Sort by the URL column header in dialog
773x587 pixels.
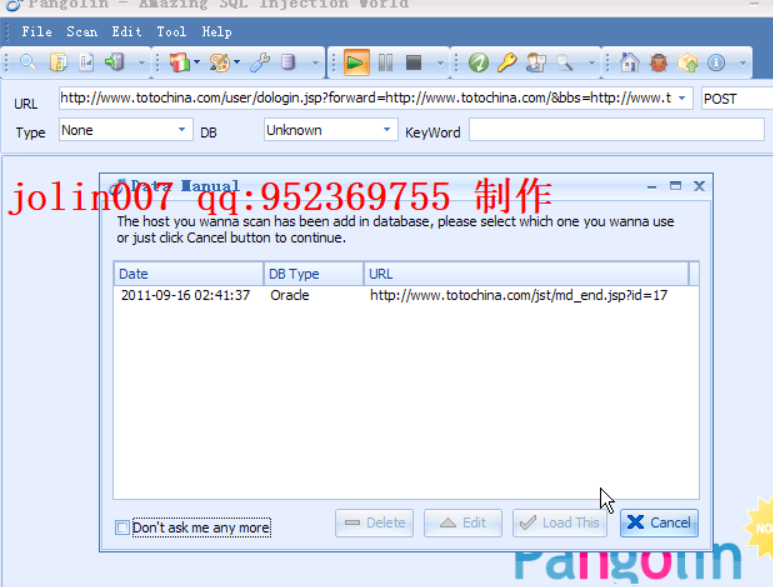(526, 274)
